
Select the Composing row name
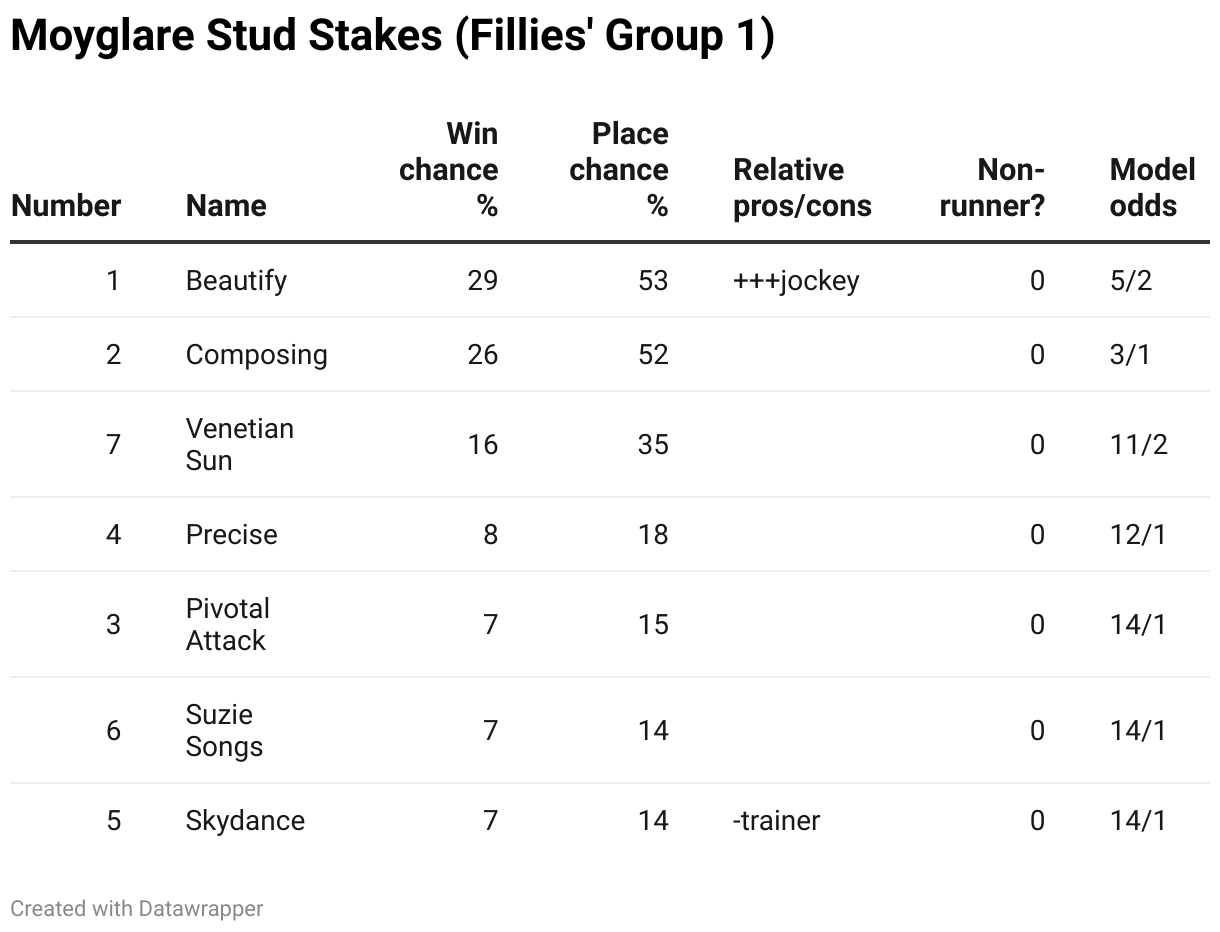257,355
